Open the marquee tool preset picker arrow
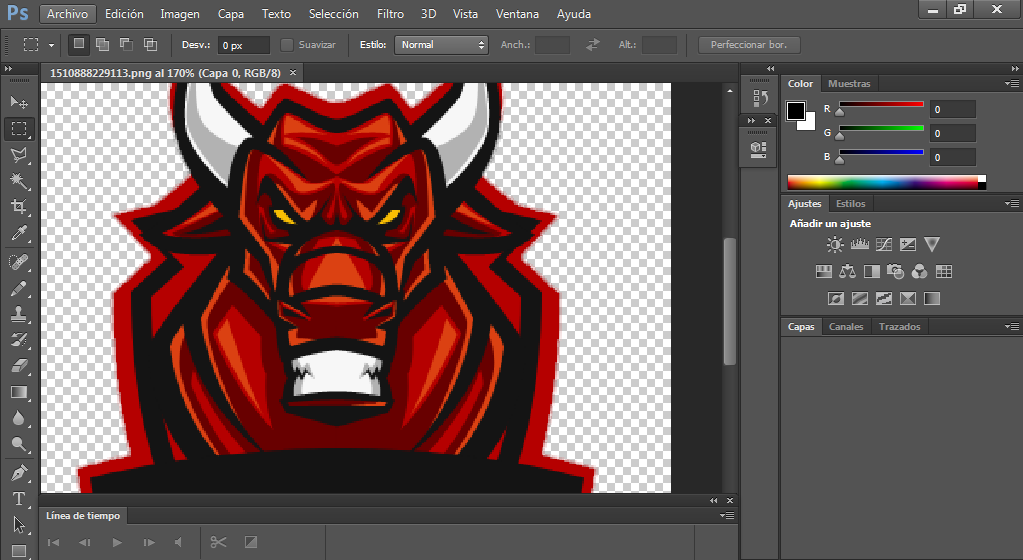The height and width of the screenshot is (560, 1023). click(x=51, y=45)
